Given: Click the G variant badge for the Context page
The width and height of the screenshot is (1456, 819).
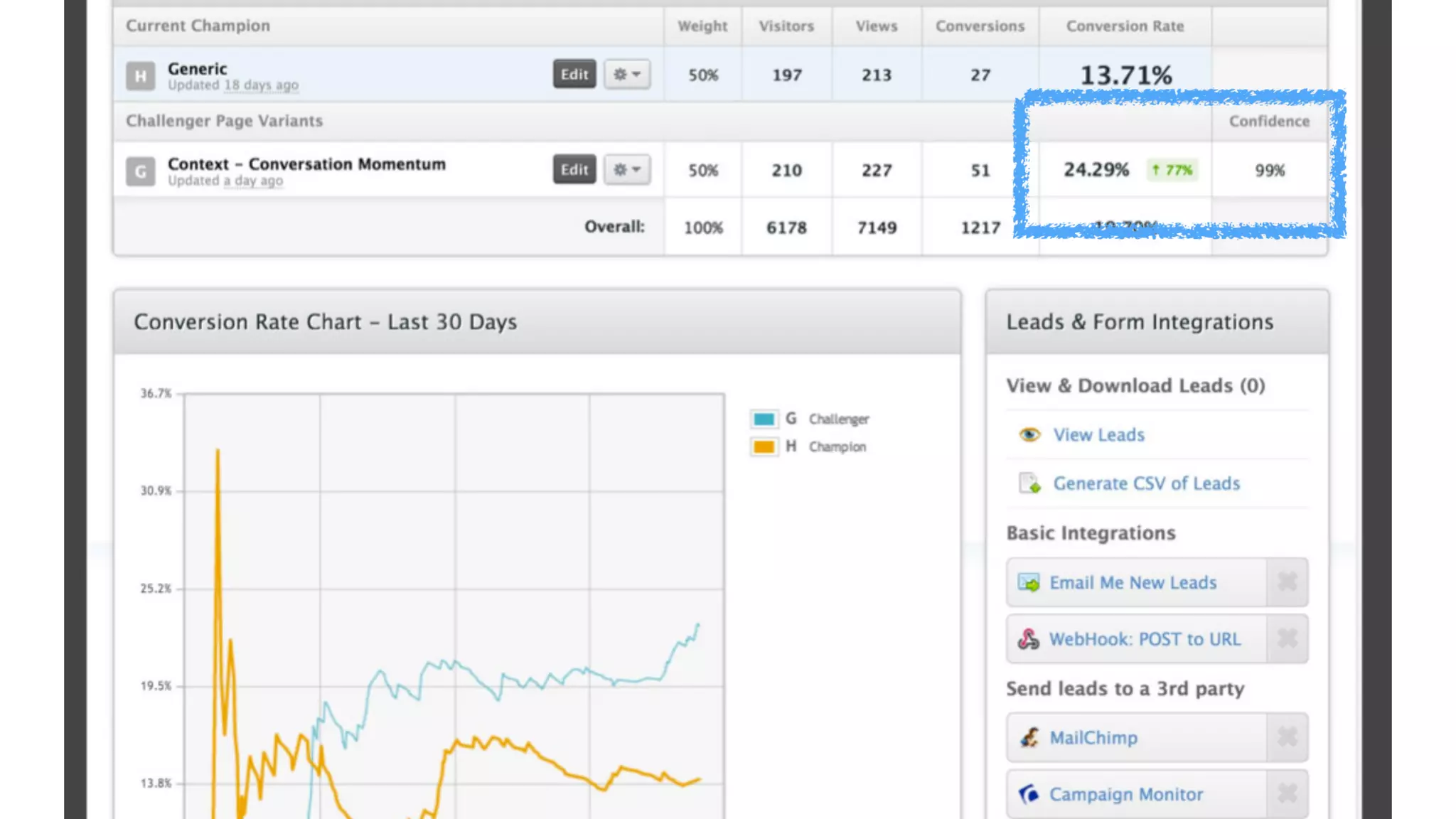Looking at the screenshot, I should [140, 171].
